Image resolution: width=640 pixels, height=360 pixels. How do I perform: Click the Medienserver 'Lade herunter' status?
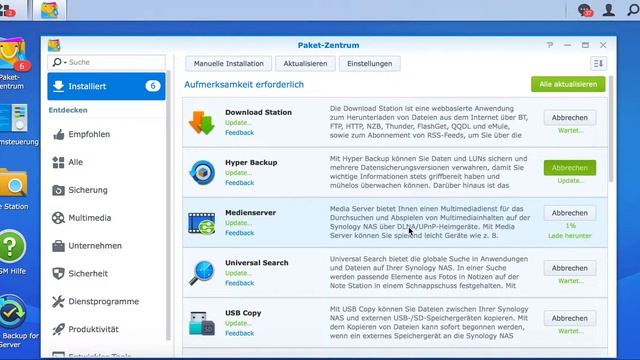(569, 236)
